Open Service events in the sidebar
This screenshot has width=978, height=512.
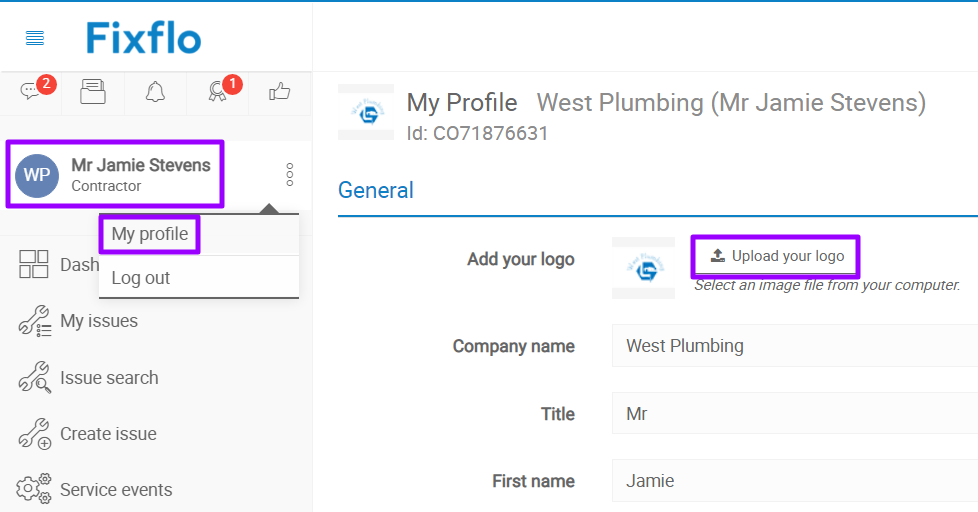click(x=115, y=490)
